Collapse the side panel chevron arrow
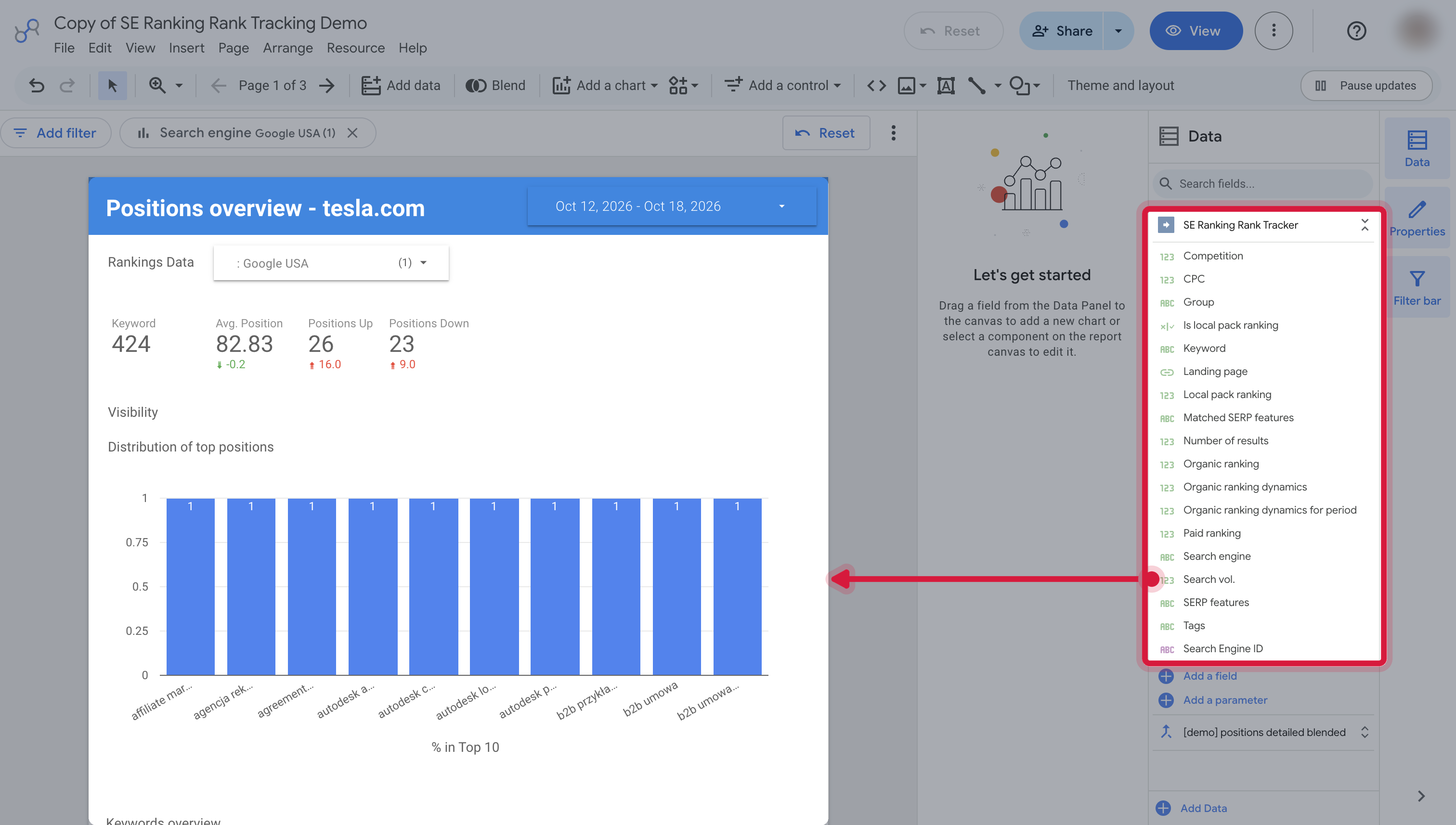1456x825 pixels. (1421, 796)
